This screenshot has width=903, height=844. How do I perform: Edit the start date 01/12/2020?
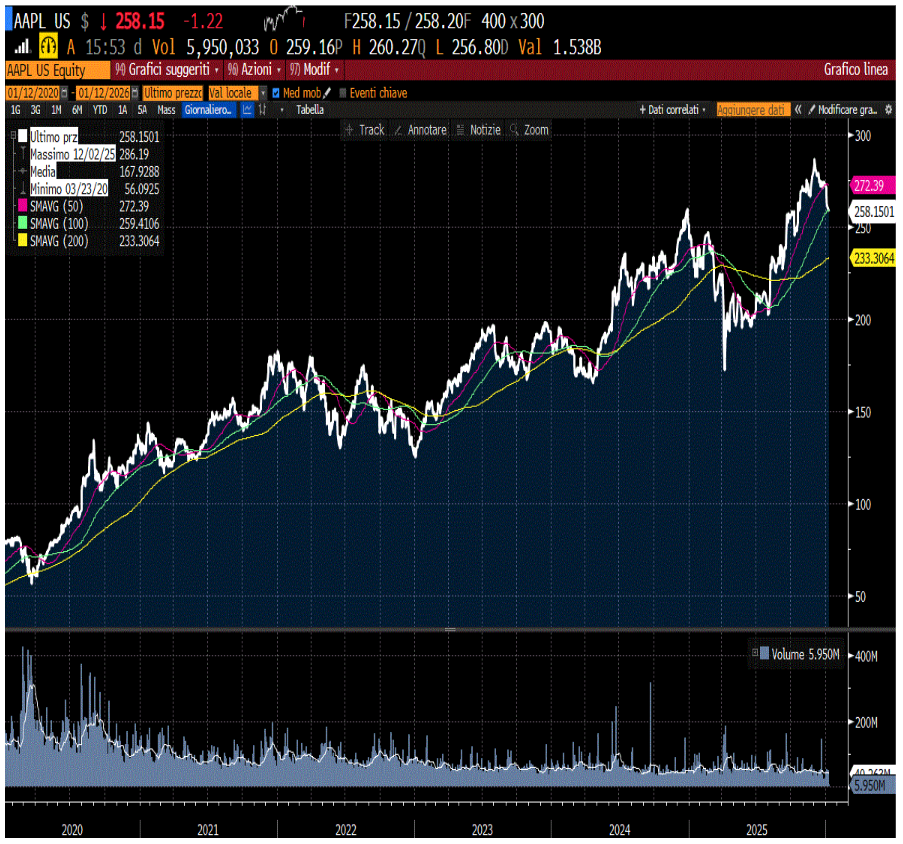click(x=33, y=93)
